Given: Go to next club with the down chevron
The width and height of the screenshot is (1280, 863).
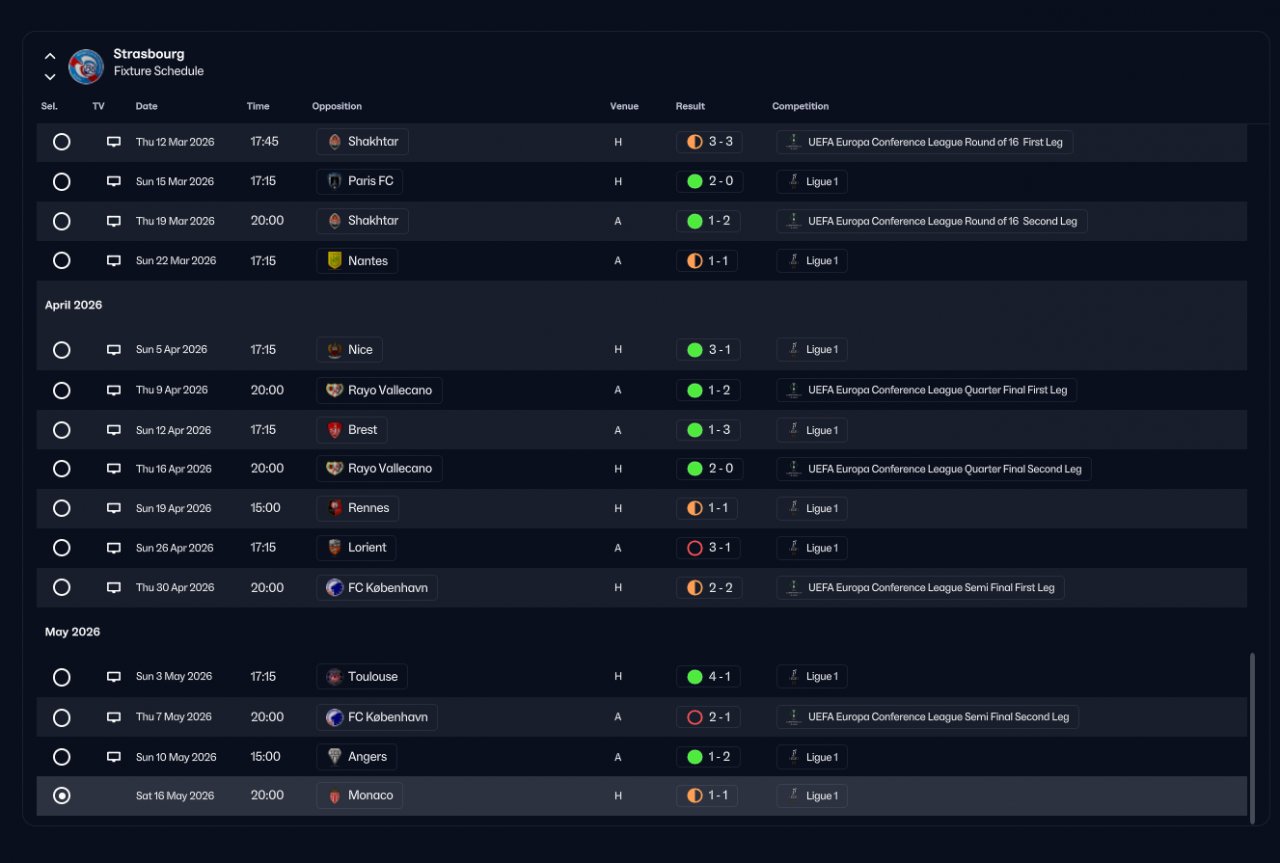Looking at the screenshot, I should click(x=50, y=77).
